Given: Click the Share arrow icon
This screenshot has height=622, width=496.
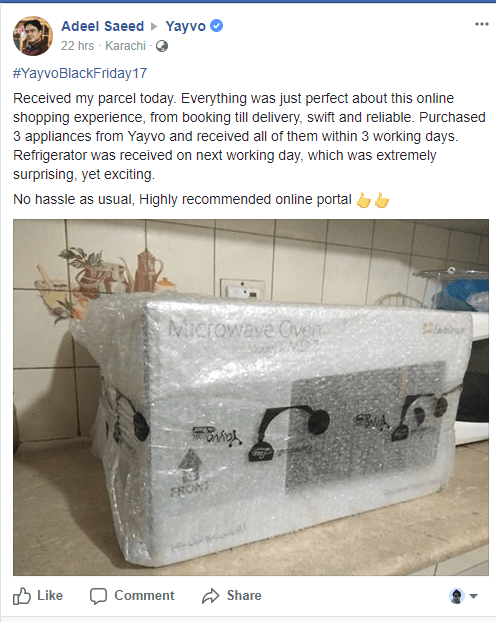Looking at the screenshot, I should (x=211, y=595).
